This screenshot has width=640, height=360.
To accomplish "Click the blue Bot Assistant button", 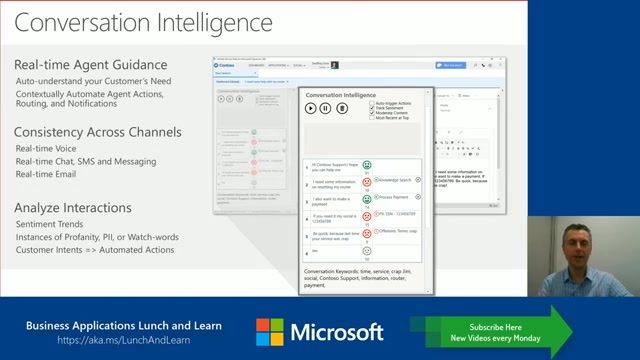I will pos(451,65).
